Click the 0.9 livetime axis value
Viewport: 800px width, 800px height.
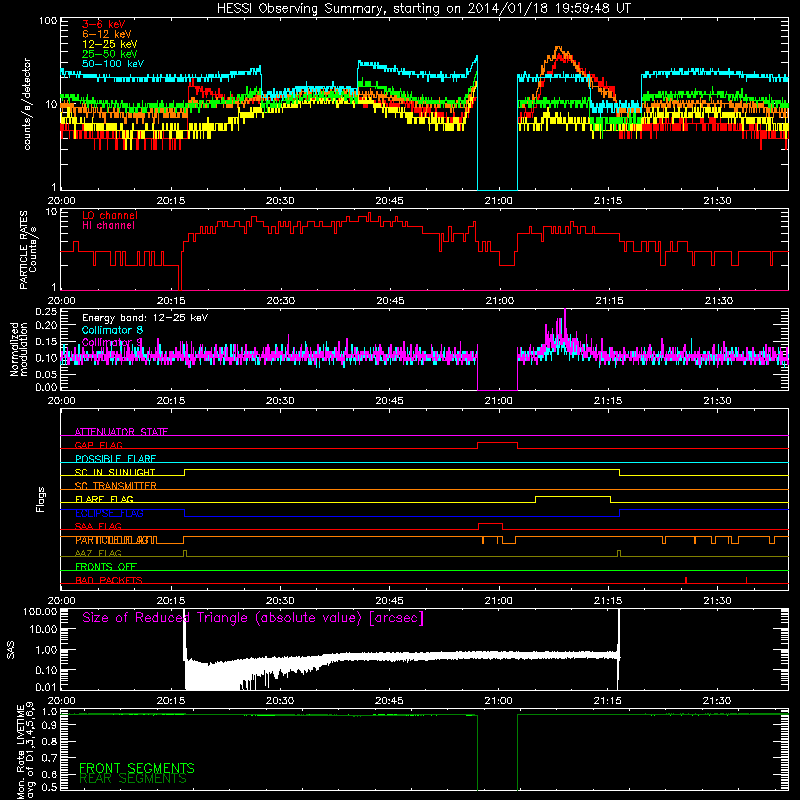[49, 726]
